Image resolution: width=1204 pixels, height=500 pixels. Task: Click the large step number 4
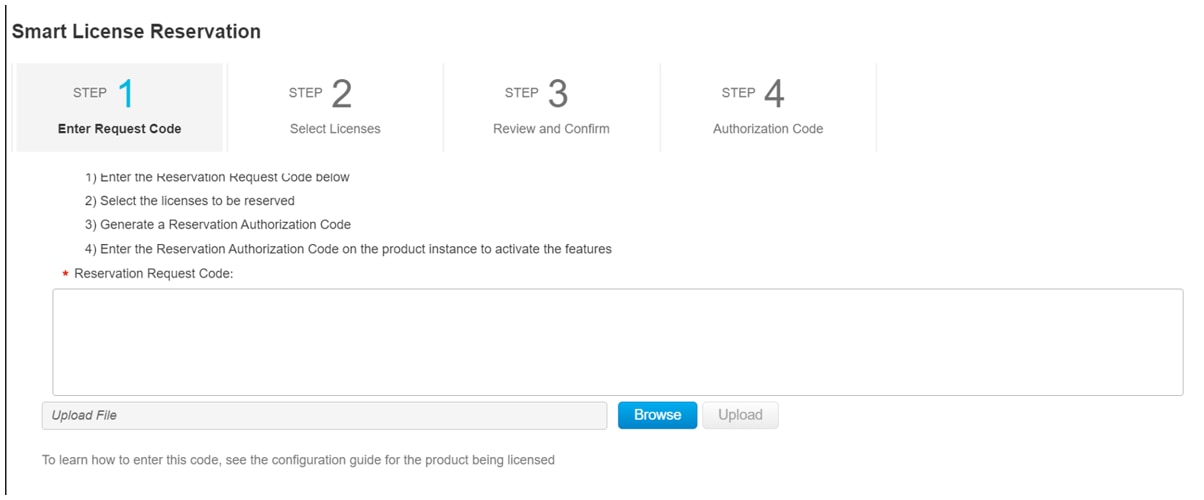coord(774,93)
